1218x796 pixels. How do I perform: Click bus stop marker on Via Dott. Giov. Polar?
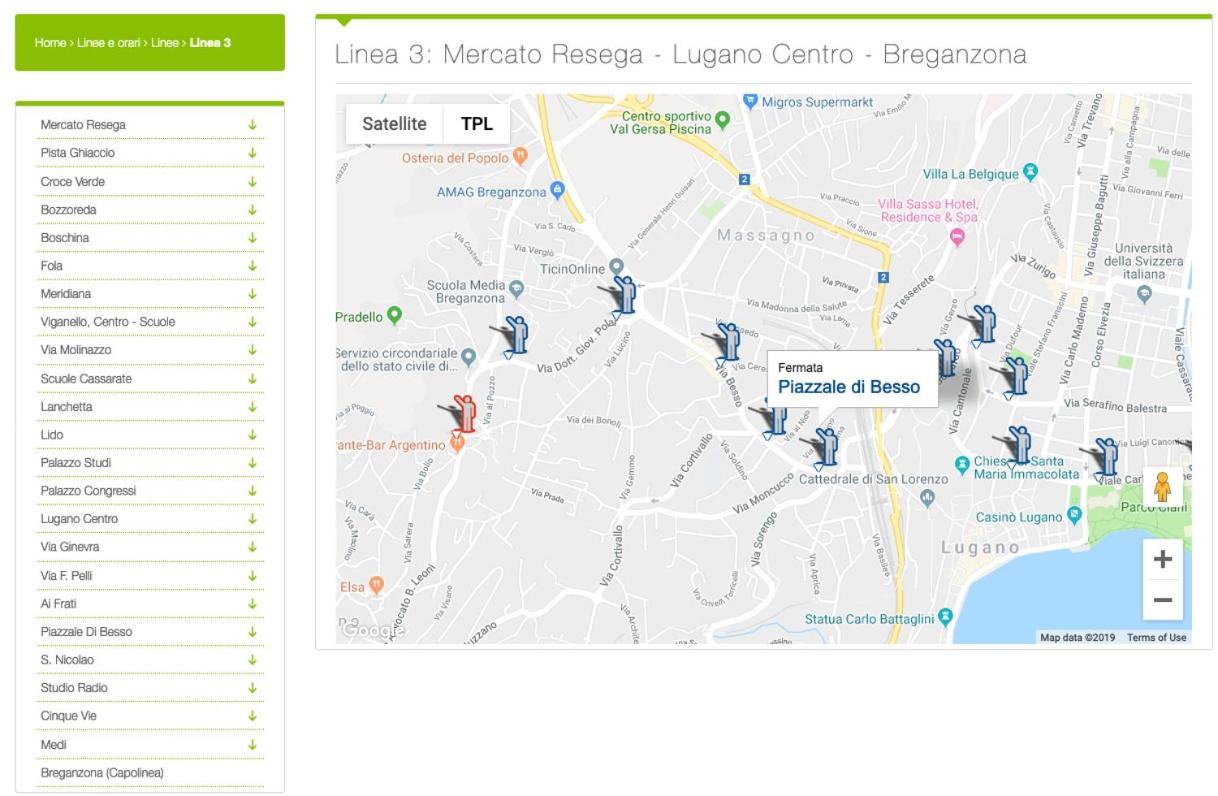click(x=513, y=336)
